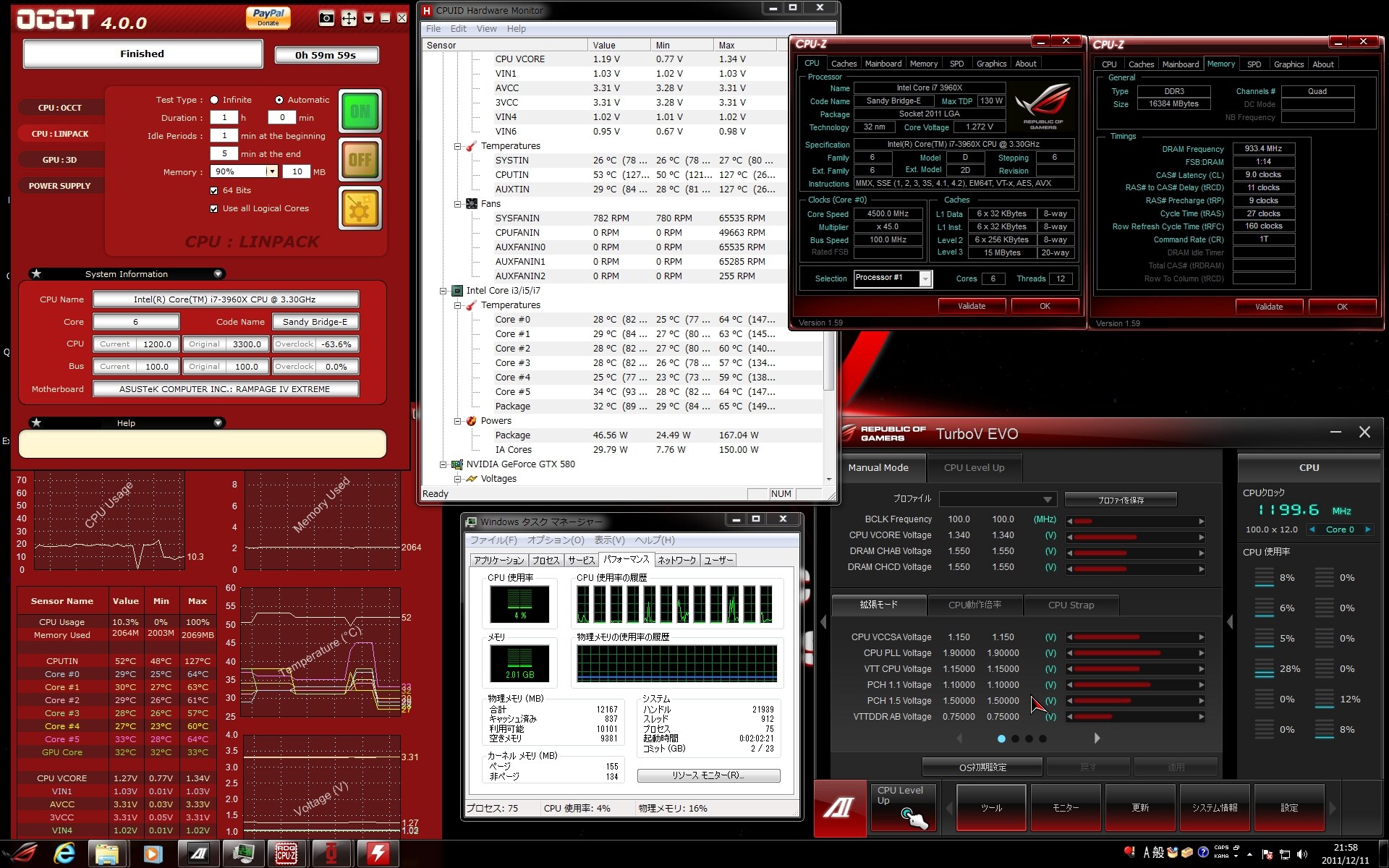
Task: Click the ASUS AI Suite logo
Action: point(839,807)
